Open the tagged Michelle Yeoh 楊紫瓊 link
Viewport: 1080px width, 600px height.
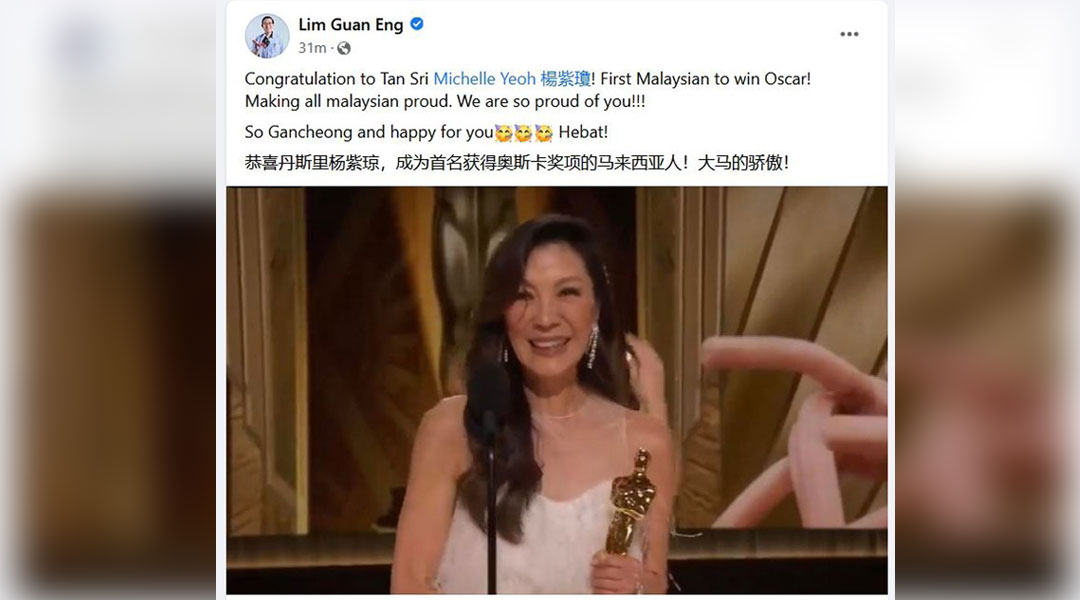click(512, 79)
